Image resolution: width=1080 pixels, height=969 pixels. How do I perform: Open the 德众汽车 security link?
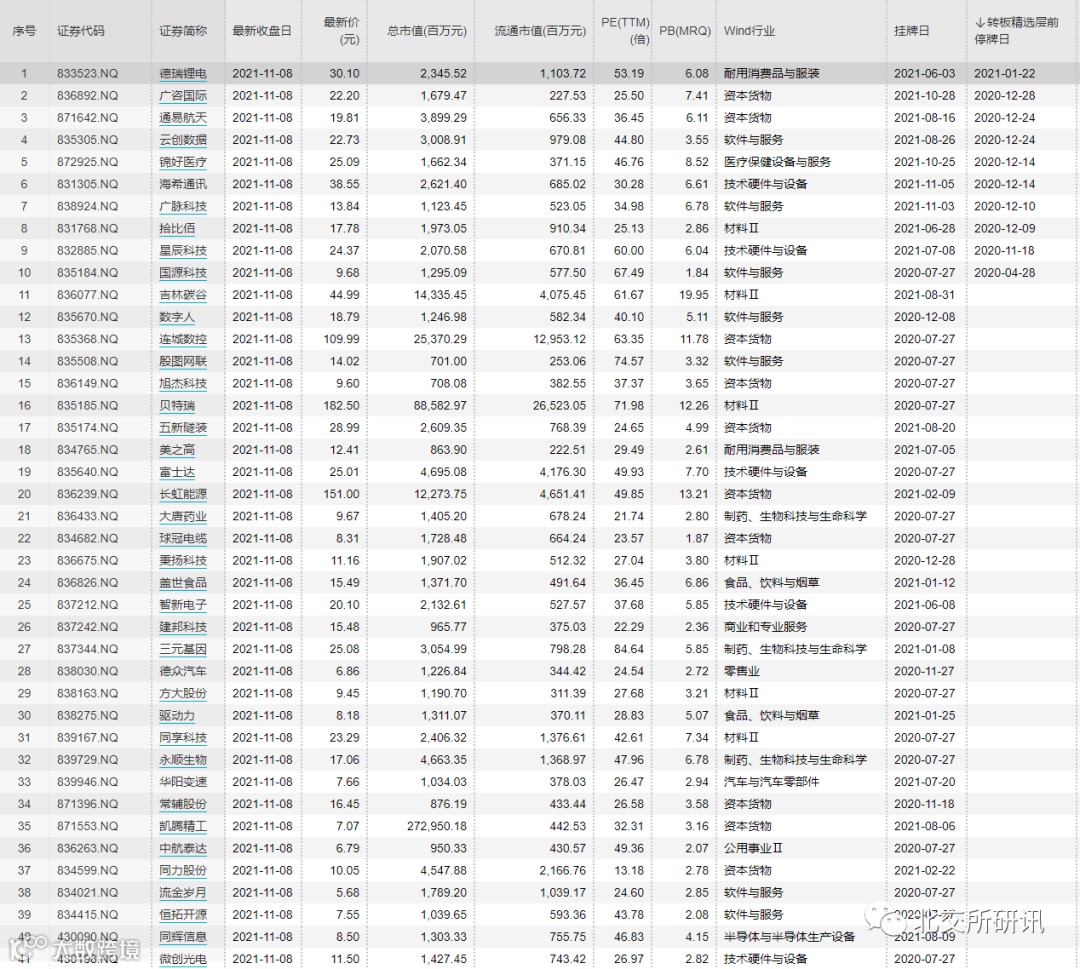click(183, 671)
